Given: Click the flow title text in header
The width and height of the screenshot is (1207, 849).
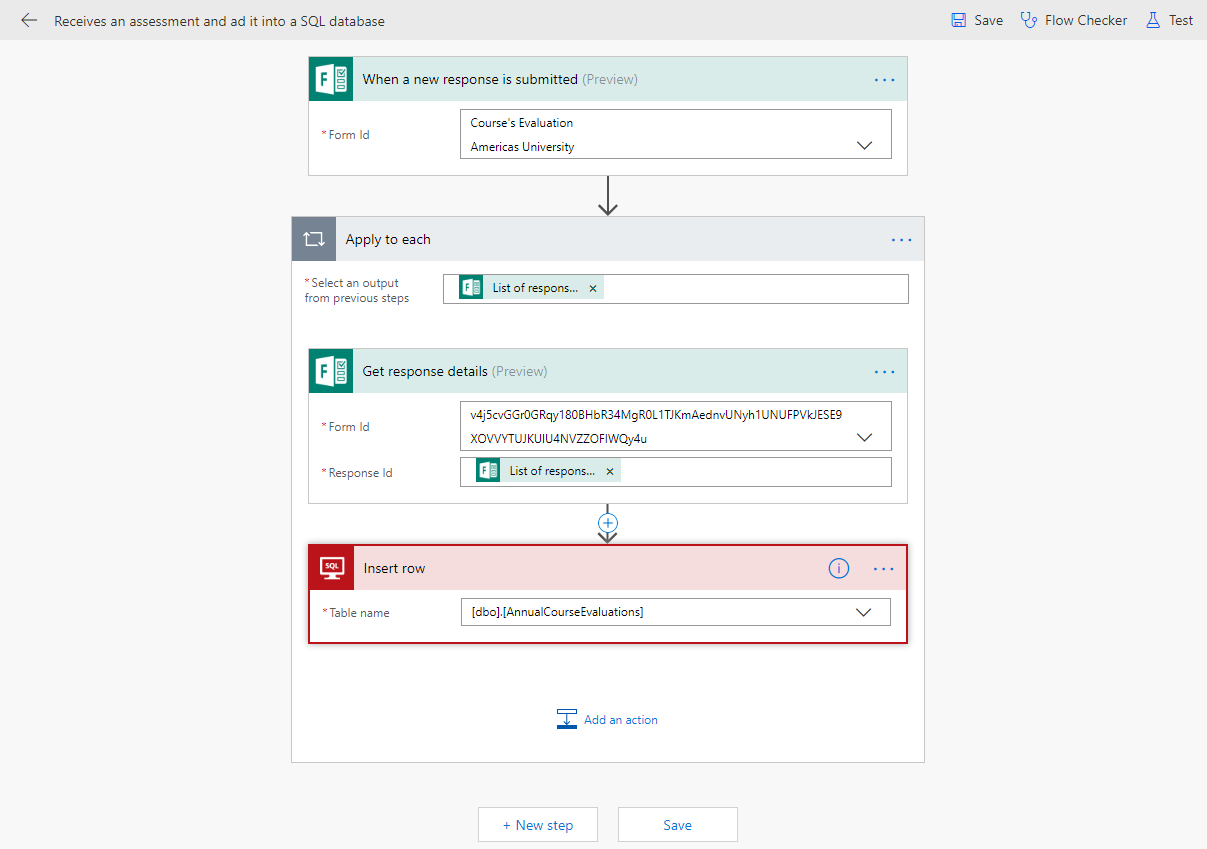Looking at the screenshot, I should (x=219, y=21).
